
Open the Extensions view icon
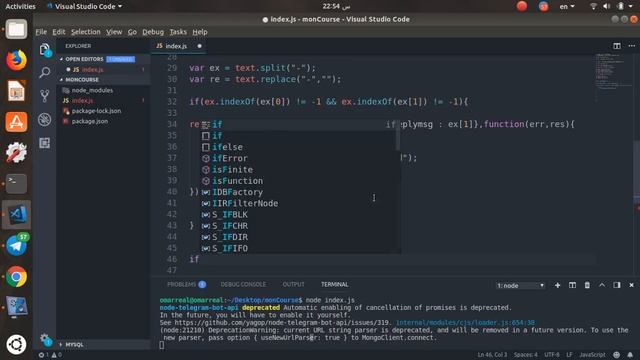[45, 142]
